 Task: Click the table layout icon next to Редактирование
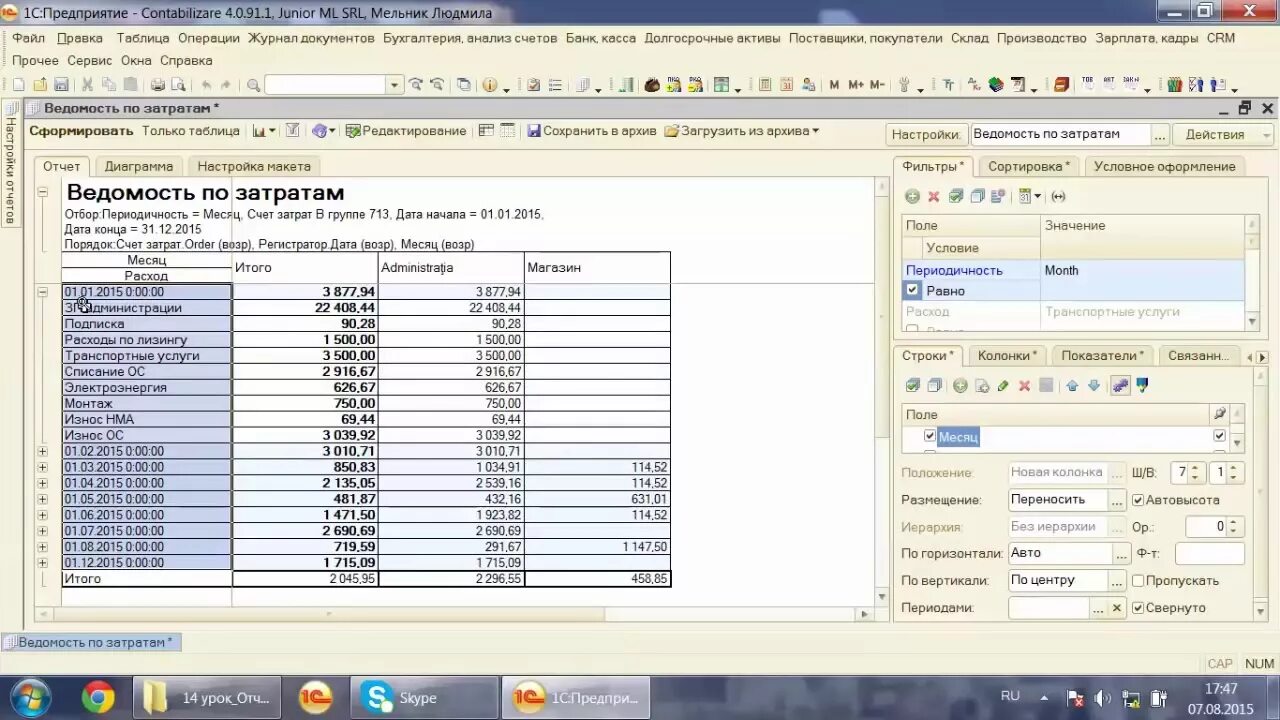(486, 131)
